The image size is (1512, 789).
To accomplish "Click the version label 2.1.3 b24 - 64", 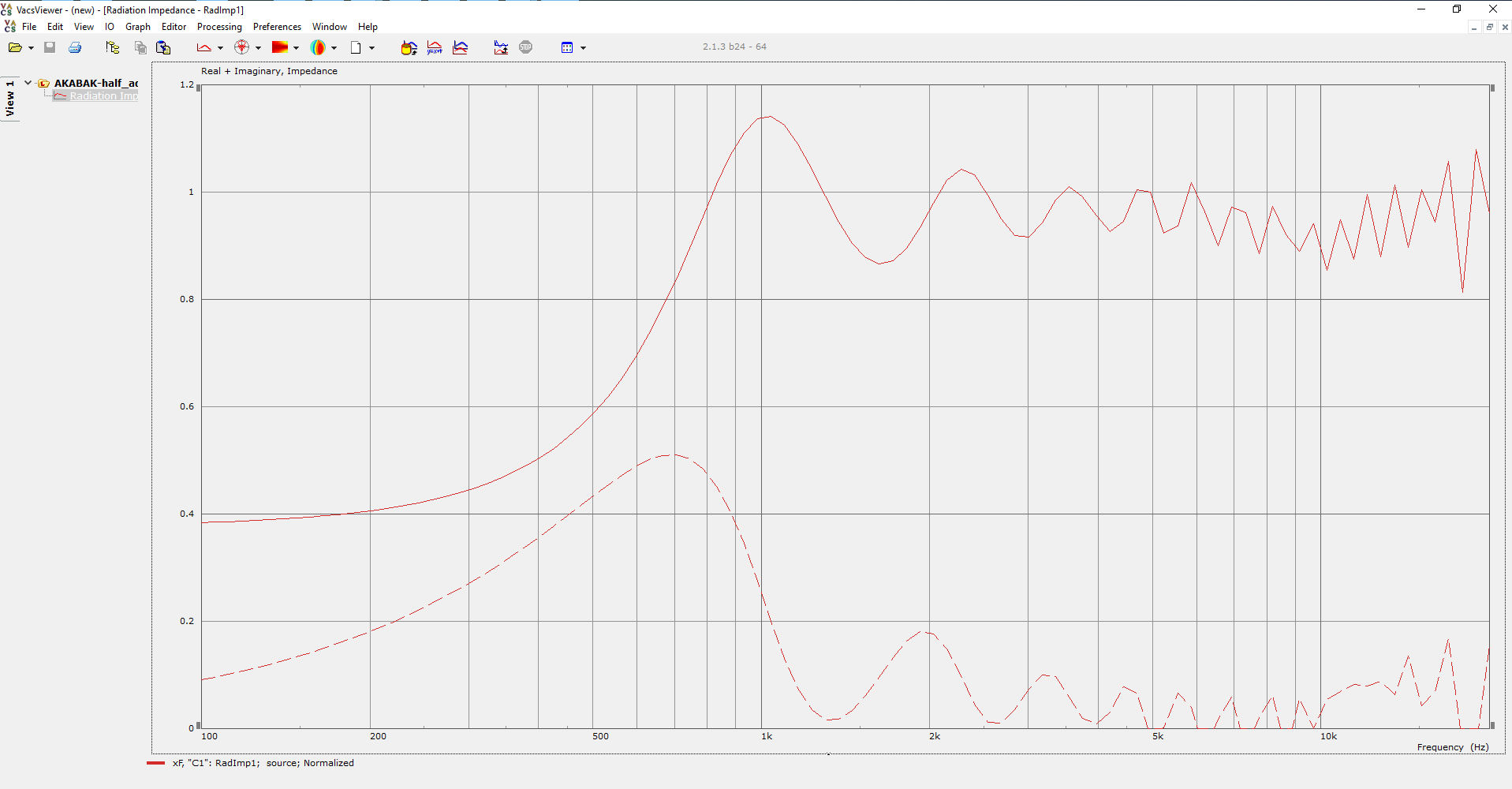I will click(734, 47).
